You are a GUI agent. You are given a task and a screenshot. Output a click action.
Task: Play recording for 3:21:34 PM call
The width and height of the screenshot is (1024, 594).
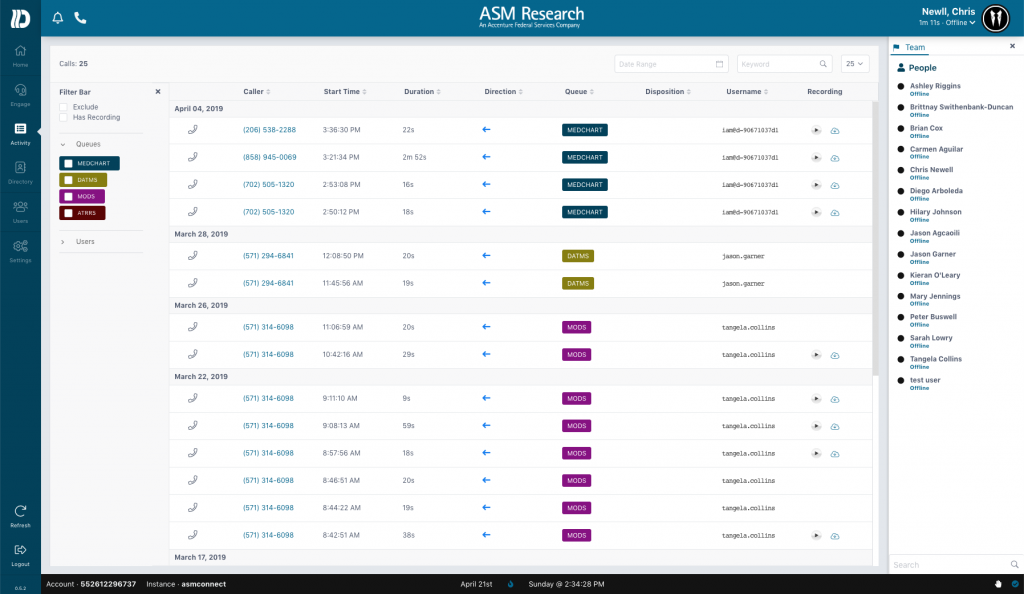click(x=816, y=157)
